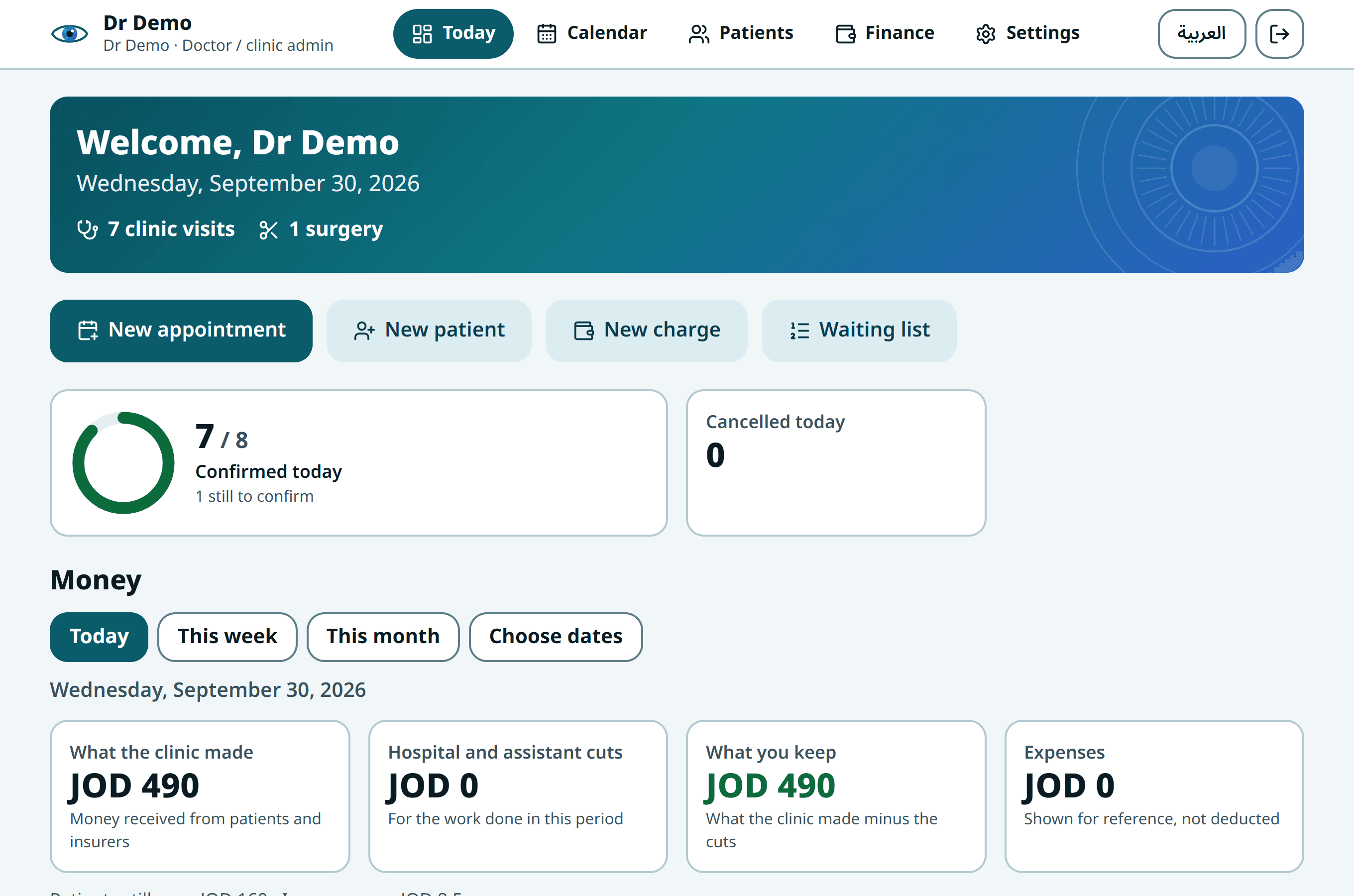Click the Settings gear icon
Screen dimensions: 1354x896
click(986, 34)
